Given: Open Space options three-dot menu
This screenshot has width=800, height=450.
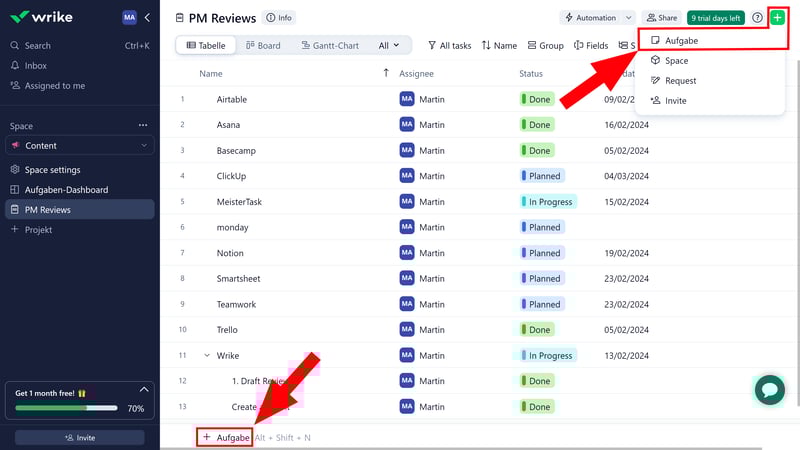Looking at the screenshot, I should [143, 126].
